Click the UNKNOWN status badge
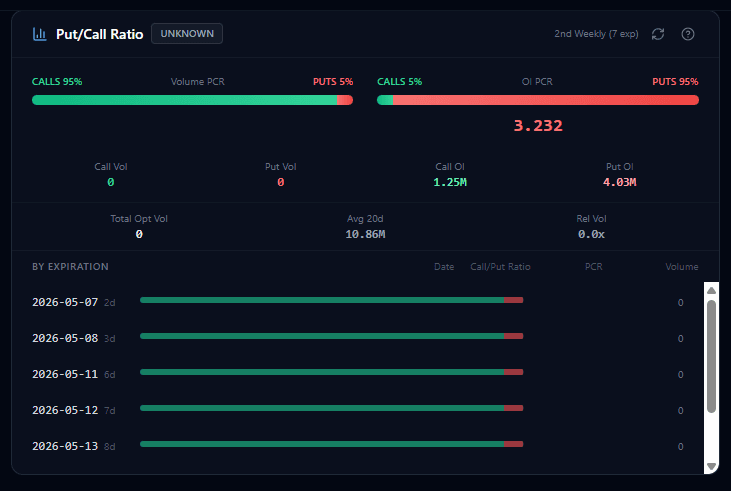The image size is (731, 491). [187, 34]
